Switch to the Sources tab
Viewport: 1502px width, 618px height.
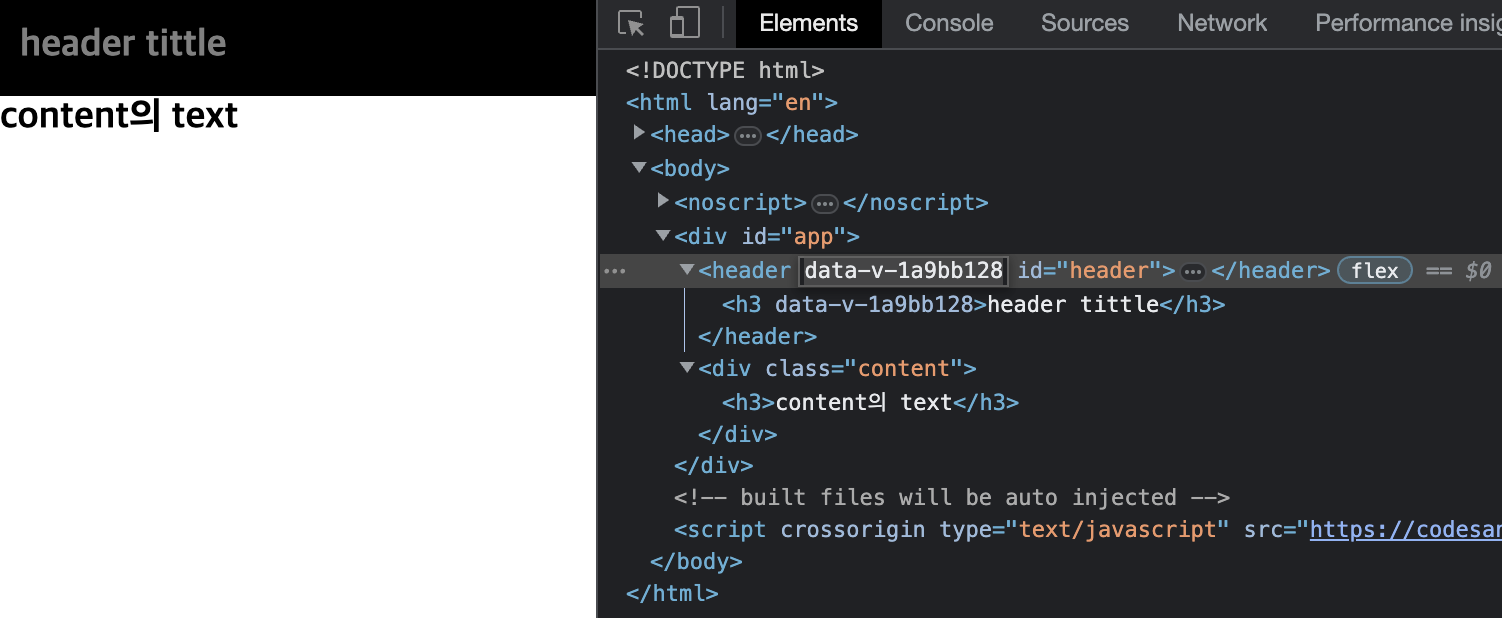pos(1085,23)
